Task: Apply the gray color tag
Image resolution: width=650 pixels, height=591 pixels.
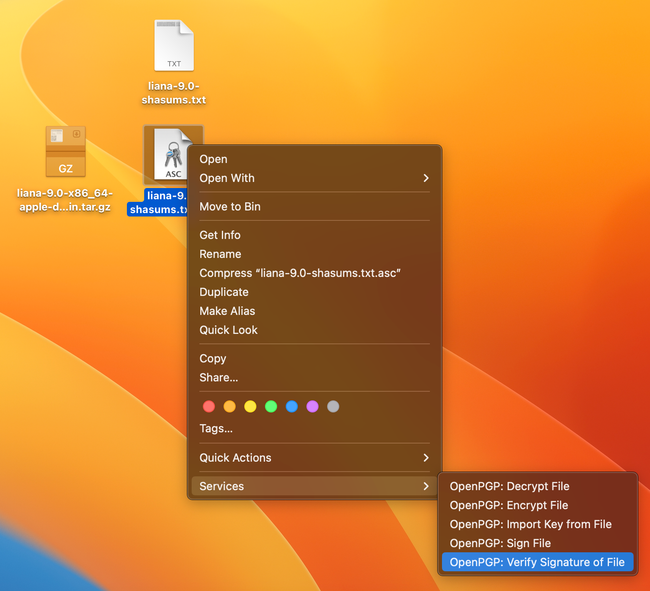Action: pyautogui.click(x=333, y=407)
